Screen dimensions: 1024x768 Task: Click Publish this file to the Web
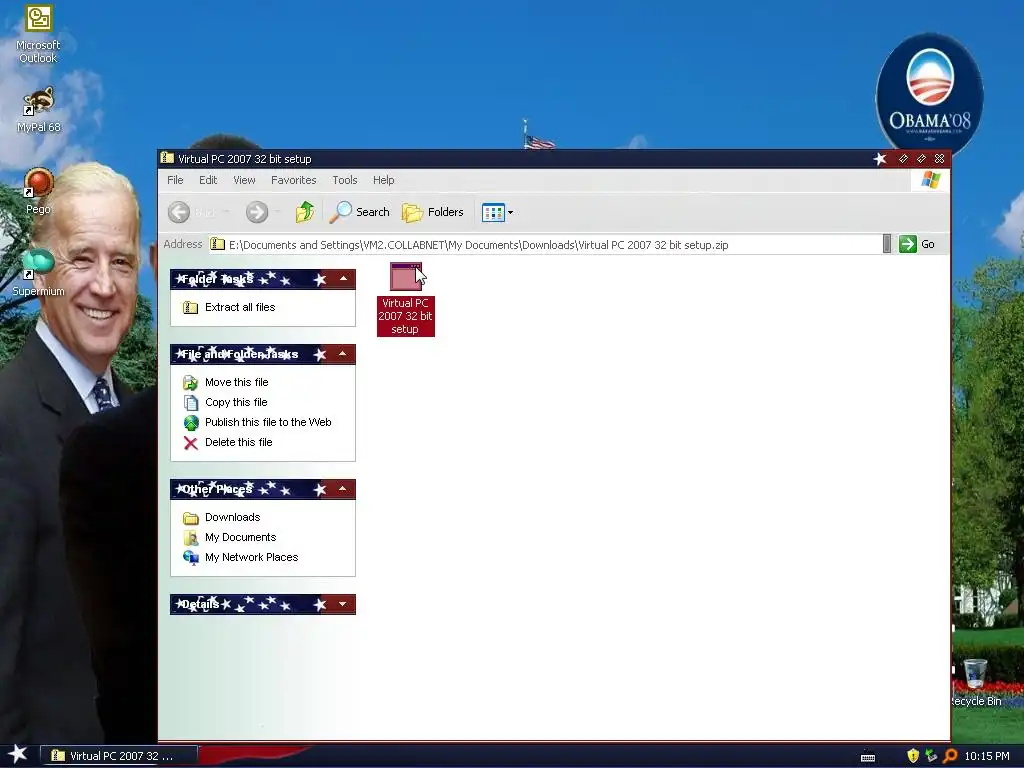tap(268, 423)
